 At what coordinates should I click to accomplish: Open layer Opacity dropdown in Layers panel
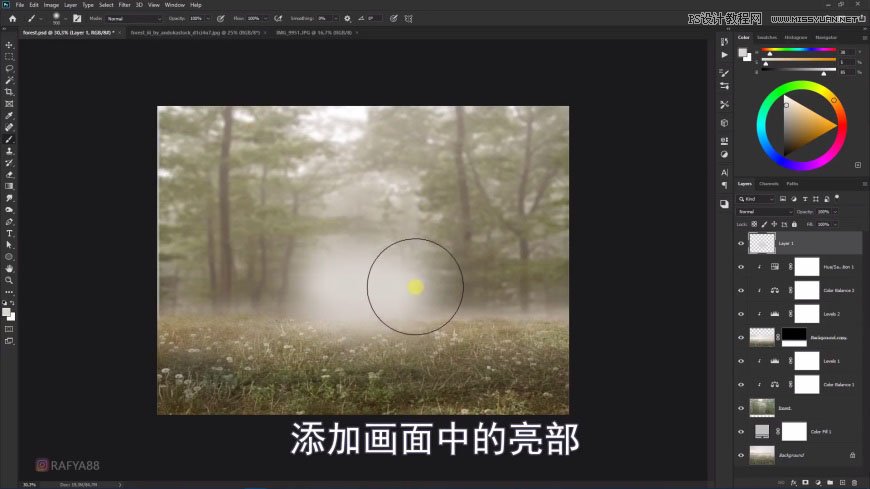(835, 211)
